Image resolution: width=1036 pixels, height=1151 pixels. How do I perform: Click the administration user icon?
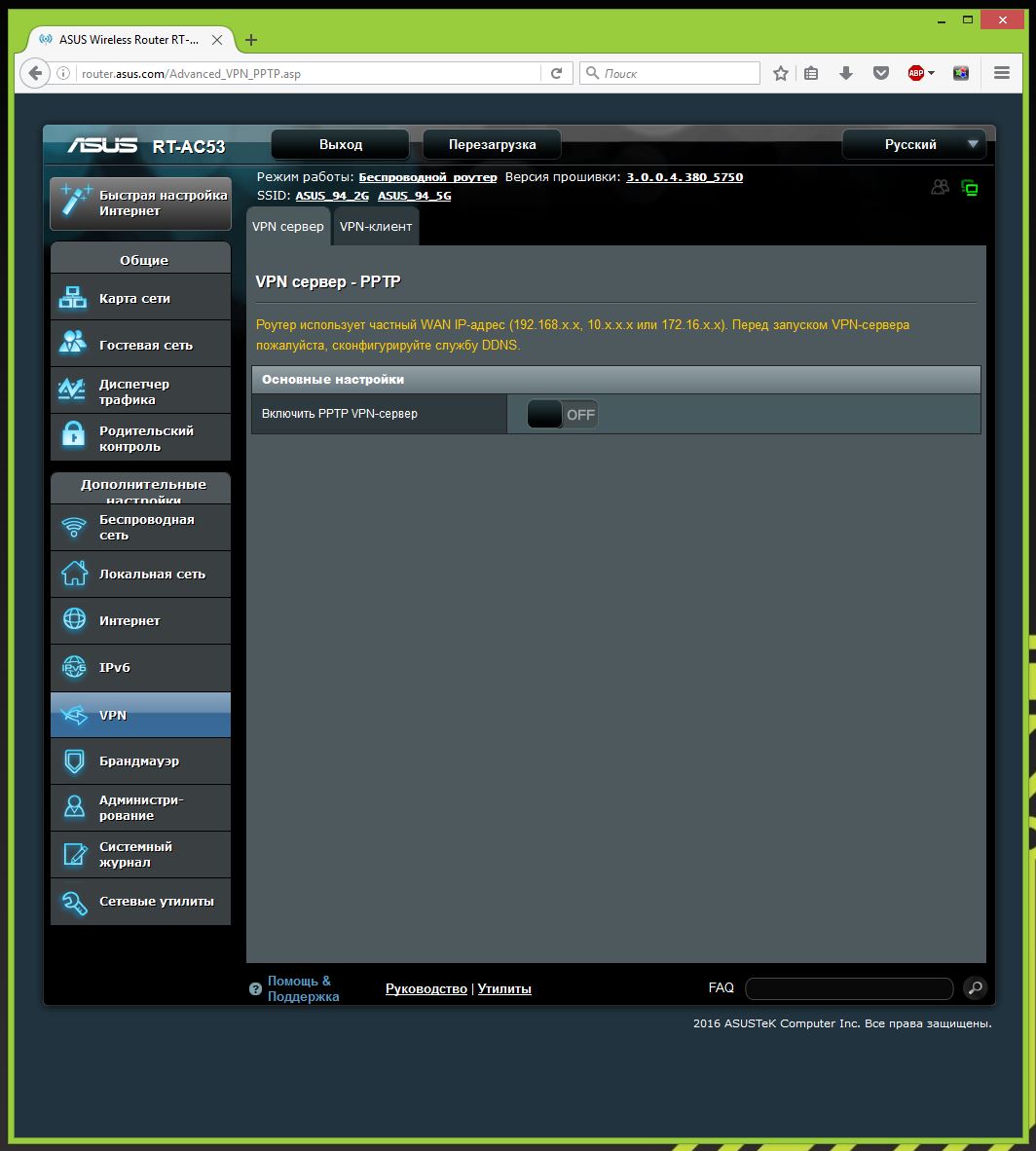[x=74, y=806]
